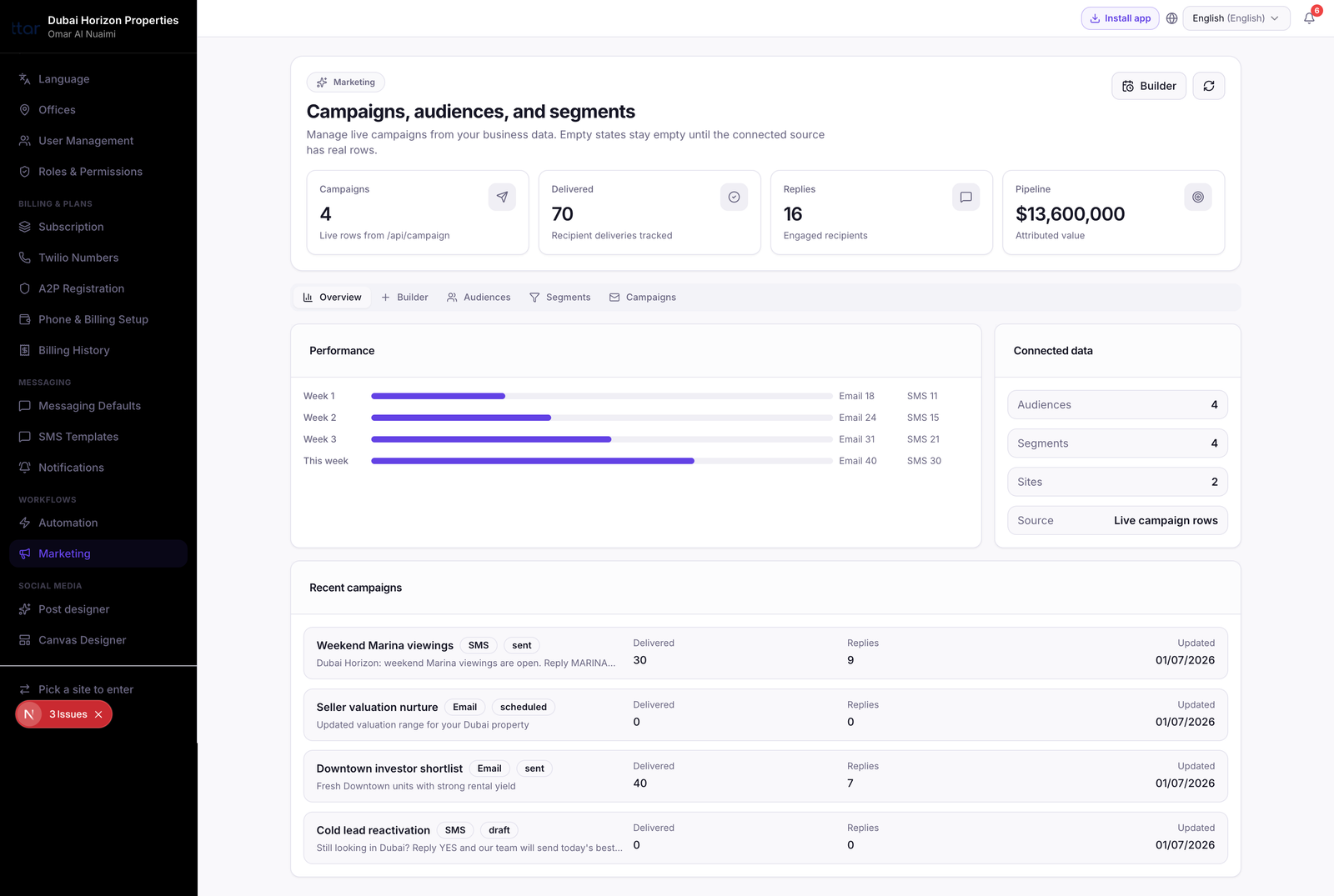
Task: Click the globe language icon in header
Action: point(1171,18)
